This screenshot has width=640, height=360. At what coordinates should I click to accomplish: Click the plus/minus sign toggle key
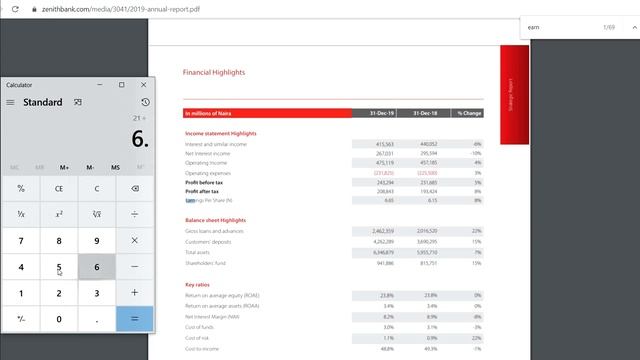coord(21,319)
